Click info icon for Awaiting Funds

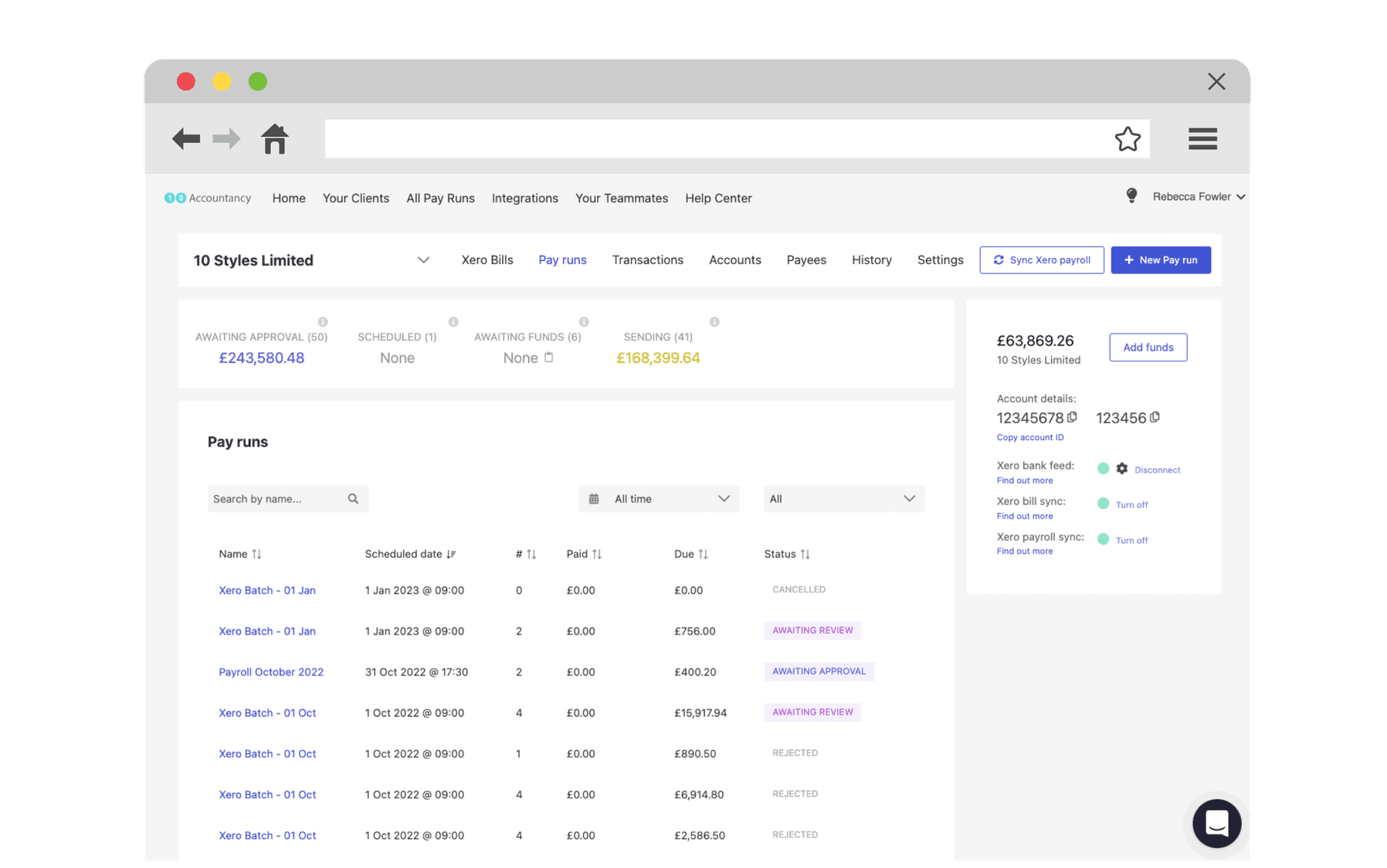[584, 322]
